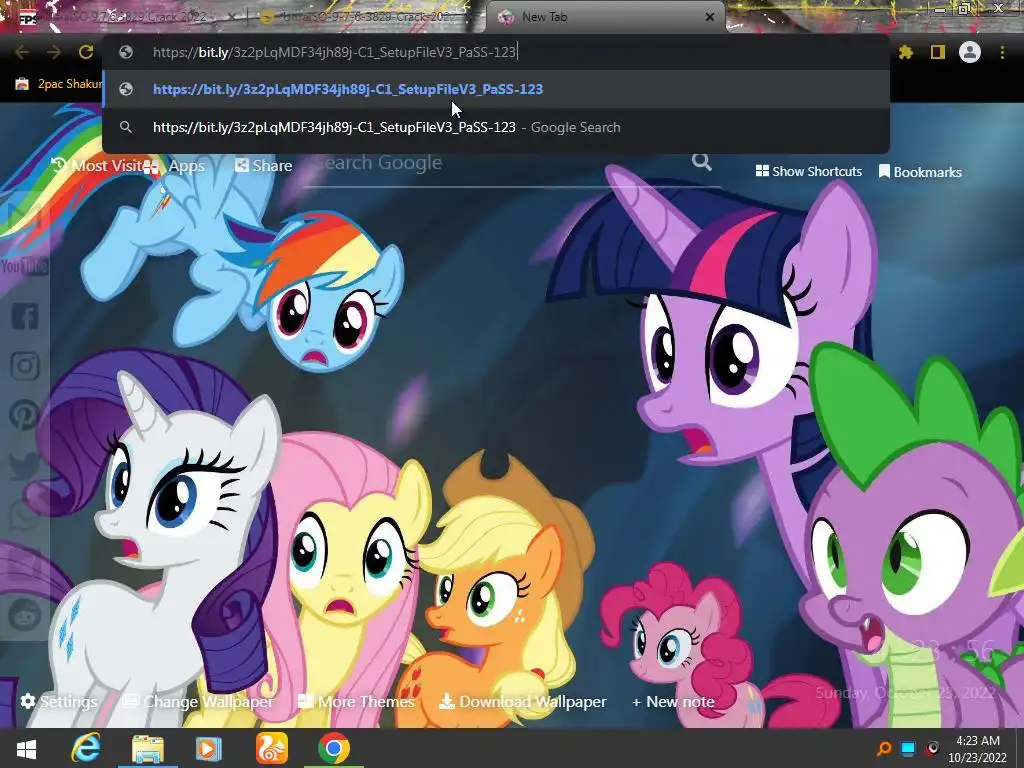Image resolution: width=1024 pixels, height=768 pixels.
Task: Click Change Wallpaper
Action: point(199,702)
